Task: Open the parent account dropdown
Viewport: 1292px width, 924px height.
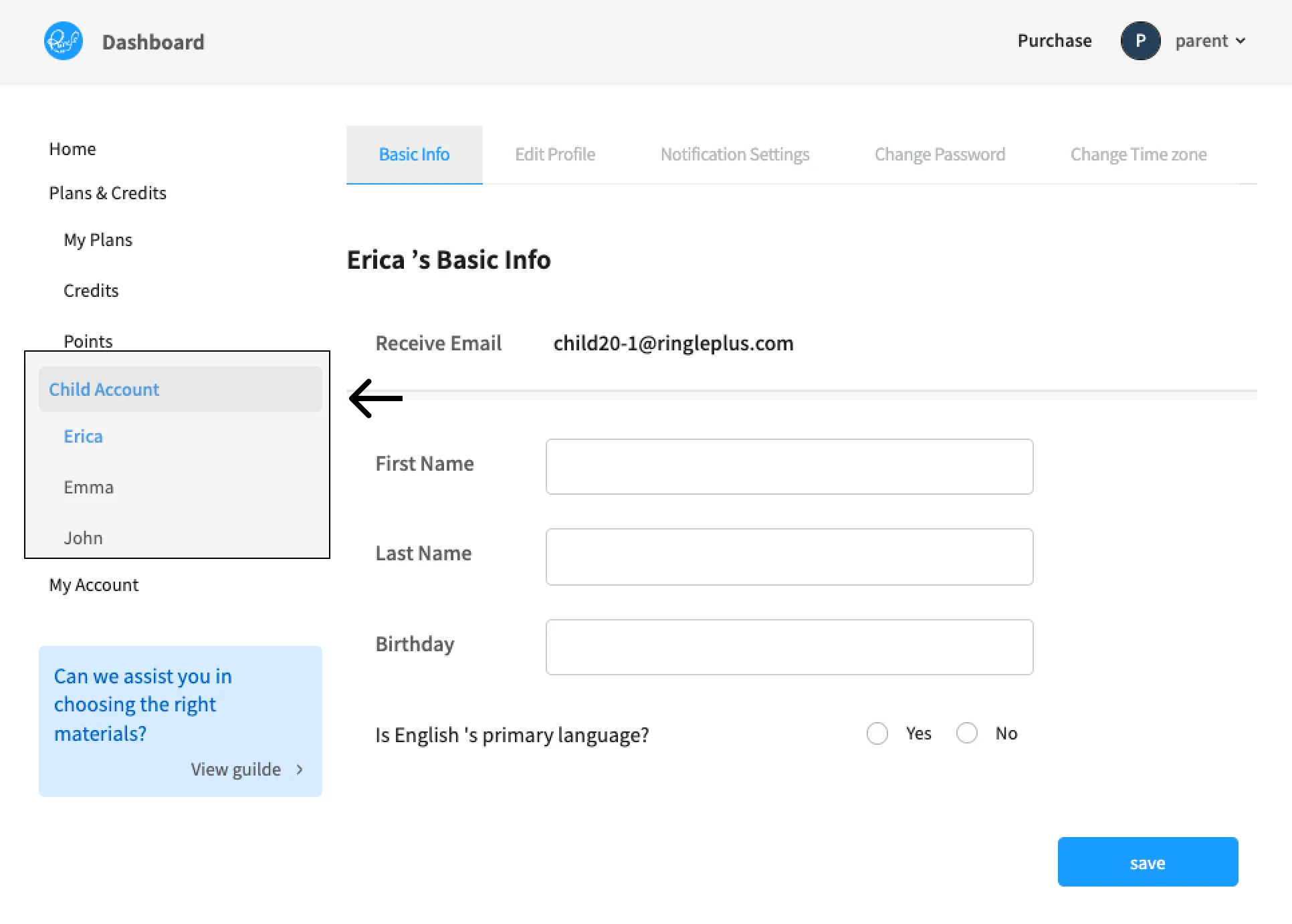Action: (x=1210, y=41)
